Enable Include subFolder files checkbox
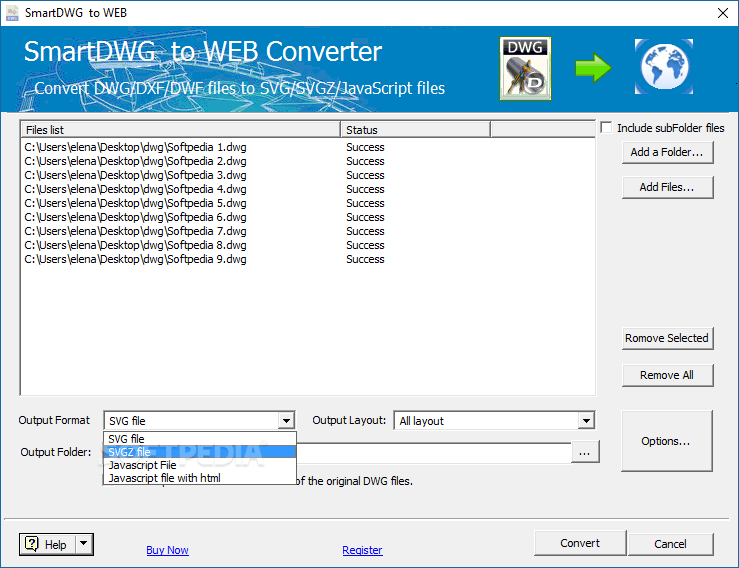The height and width of the screenshot is (568, 739). pyautogui.click(x=607, y=128)
